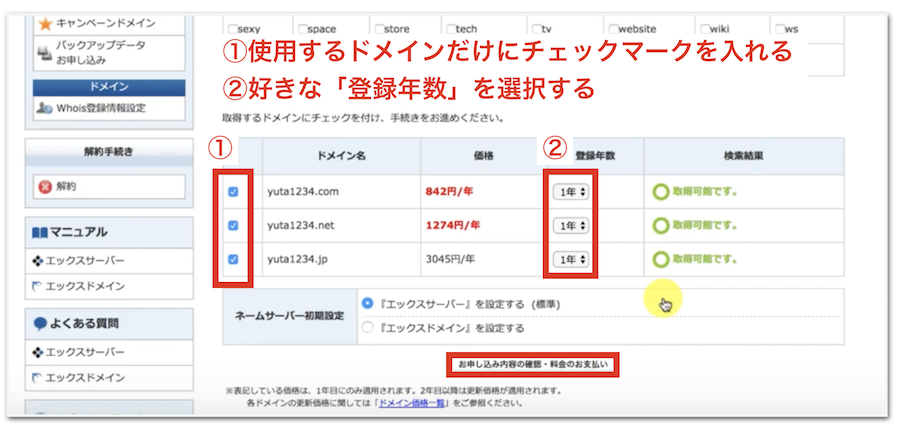The image size is (900, 429).
Task: Click エックスサーバー icon under マニュアル
Action: (38, 261)
